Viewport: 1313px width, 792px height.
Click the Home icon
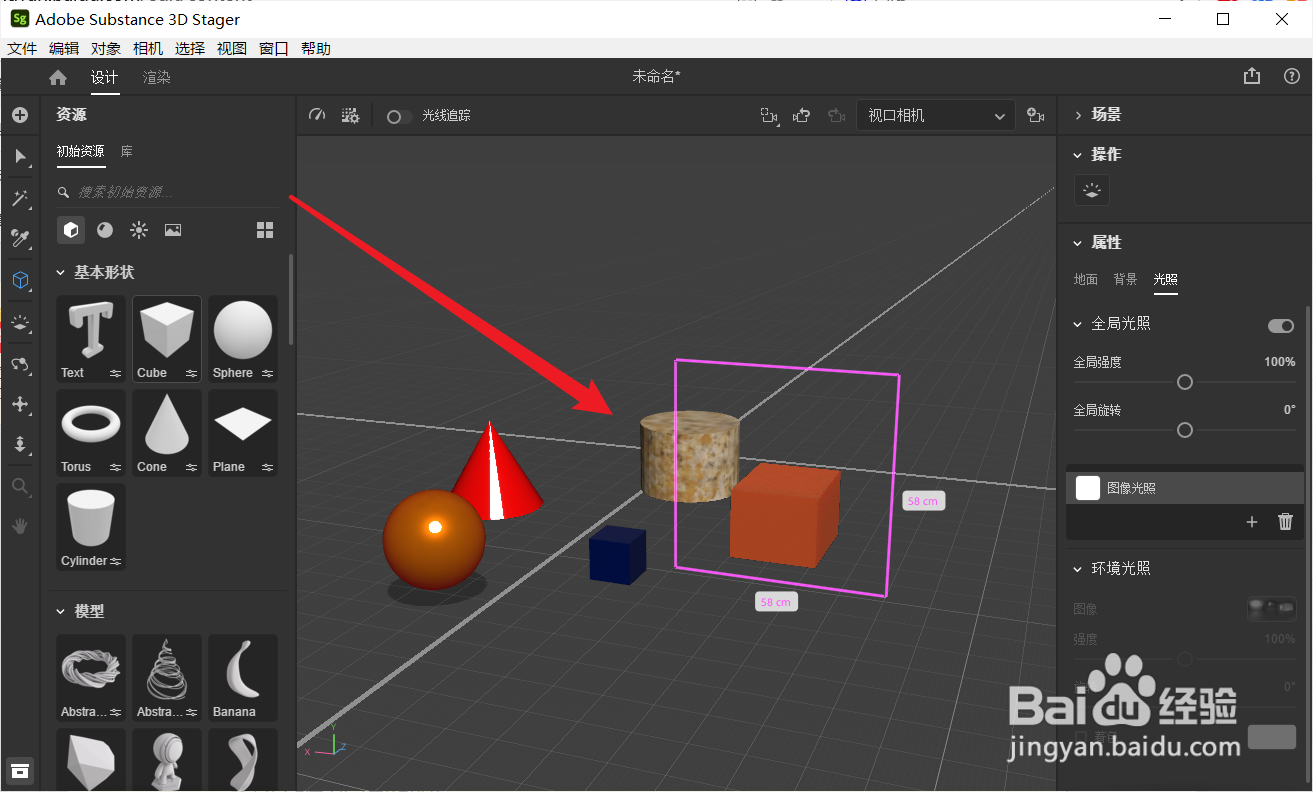(58, 77)
